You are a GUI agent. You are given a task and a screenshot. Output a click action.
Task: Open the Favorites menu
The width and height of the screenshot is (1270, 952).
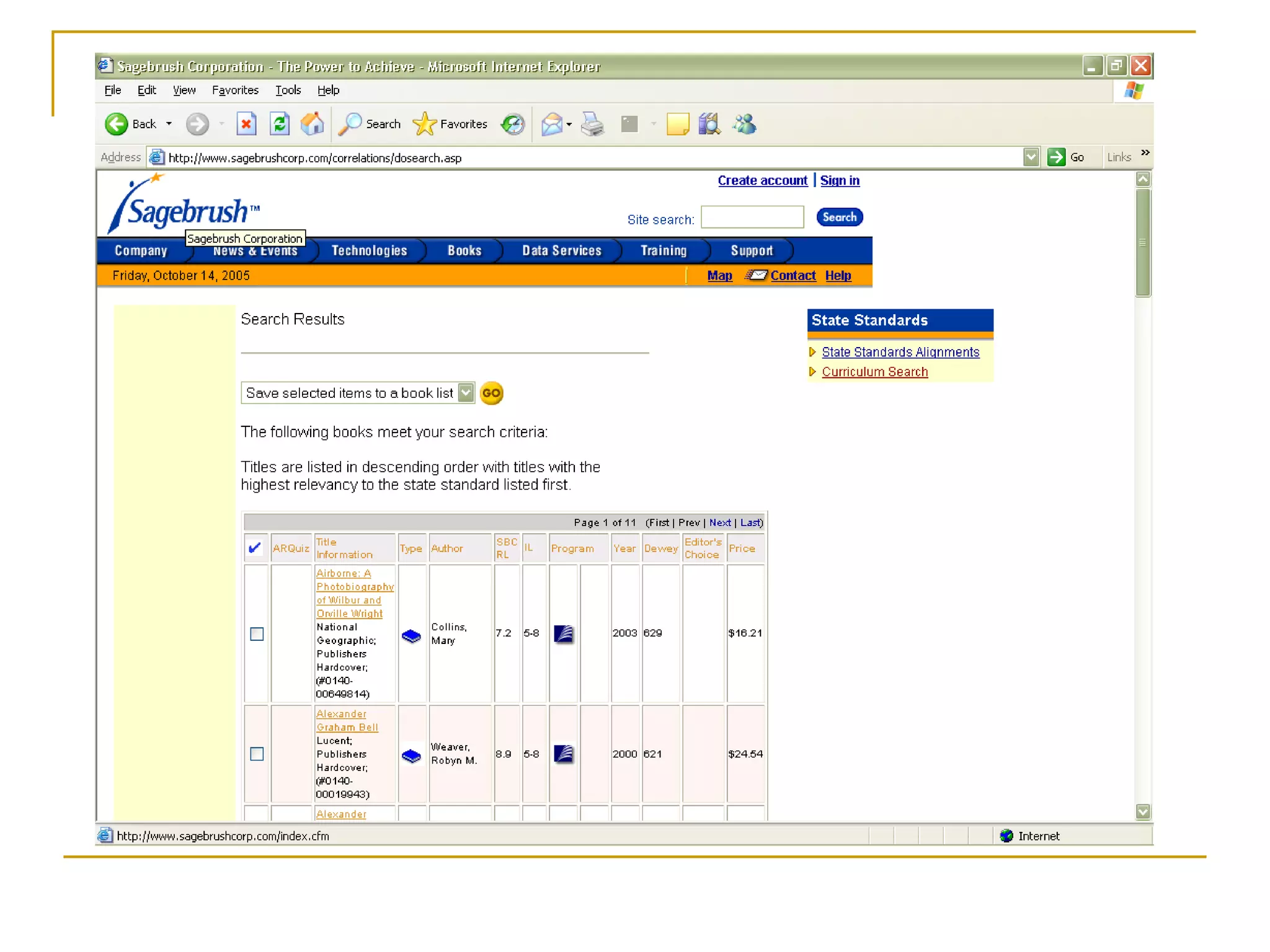tap(235, 90)
